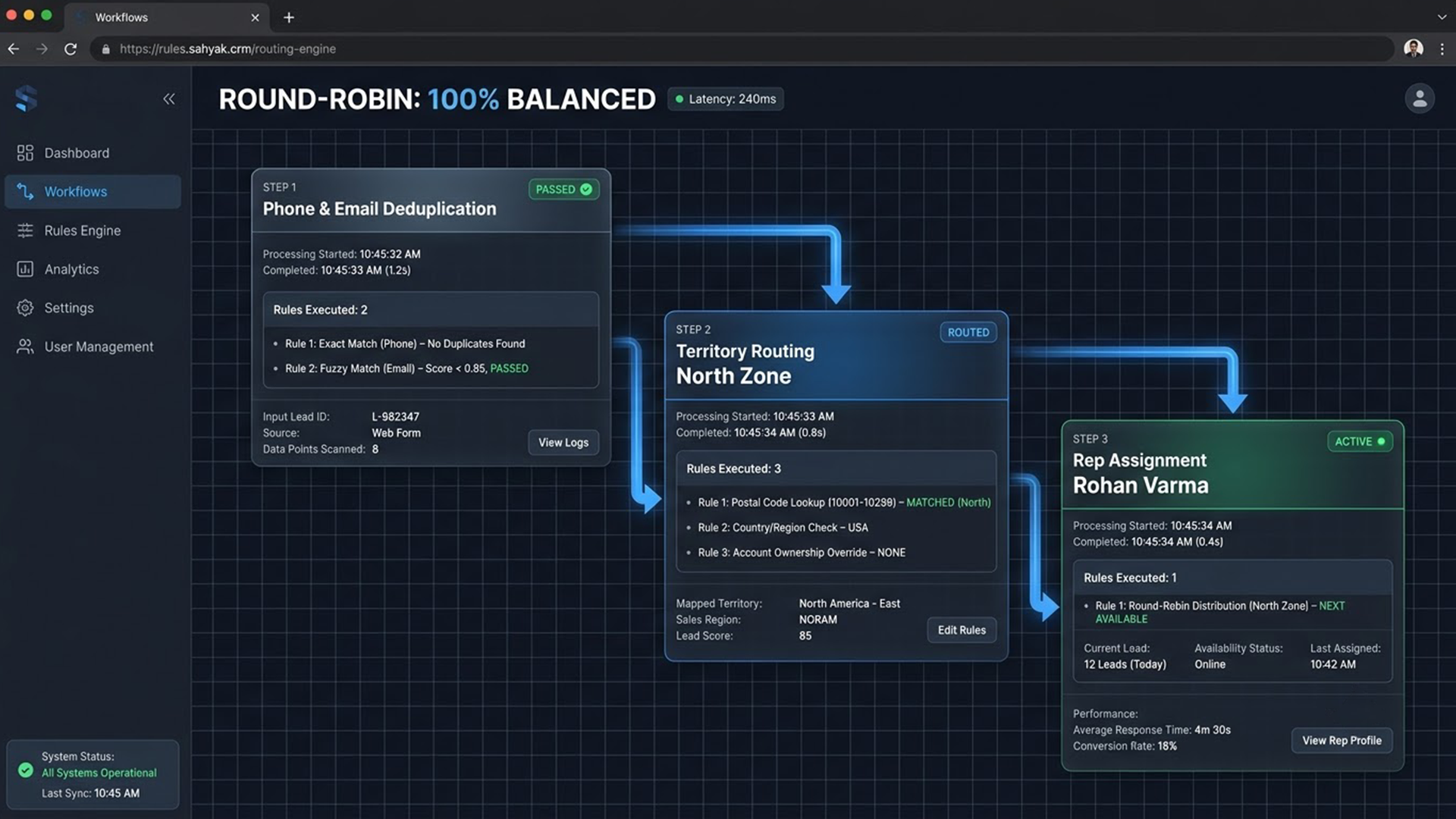
Task: Click Rule 1: Postal Code Lookup line
Action: [x=844, y=503]
